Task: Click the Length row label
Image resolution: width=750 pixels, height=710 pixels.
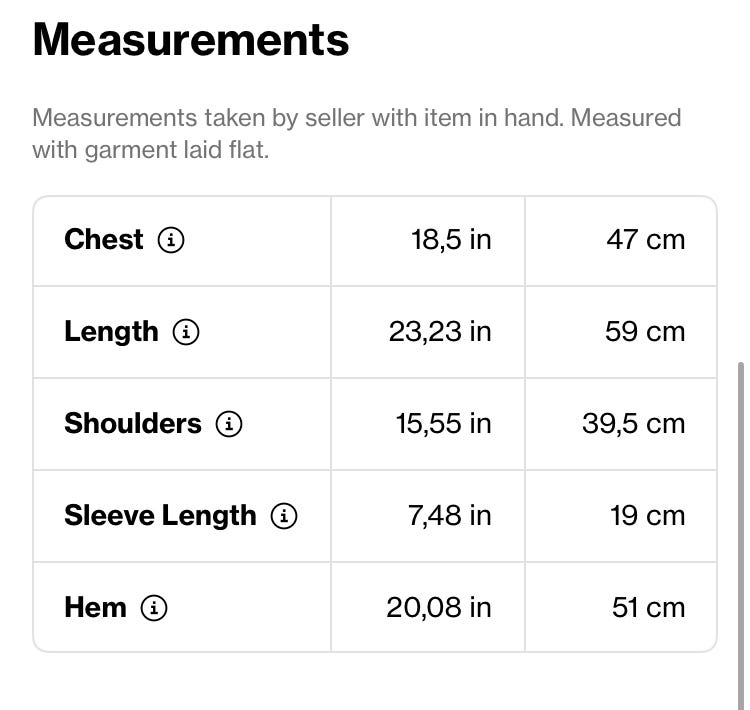Action: coord(111,332)
